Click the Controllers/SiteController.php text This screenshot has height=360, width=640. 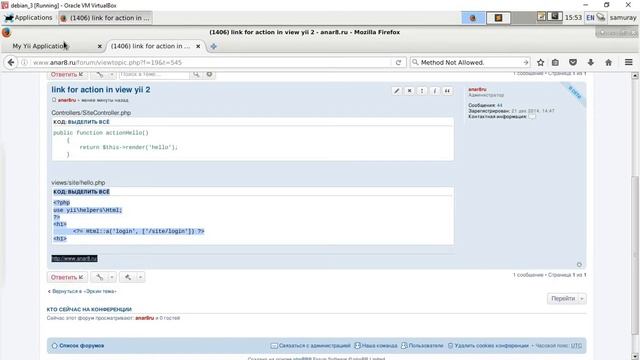click(91, 113)
